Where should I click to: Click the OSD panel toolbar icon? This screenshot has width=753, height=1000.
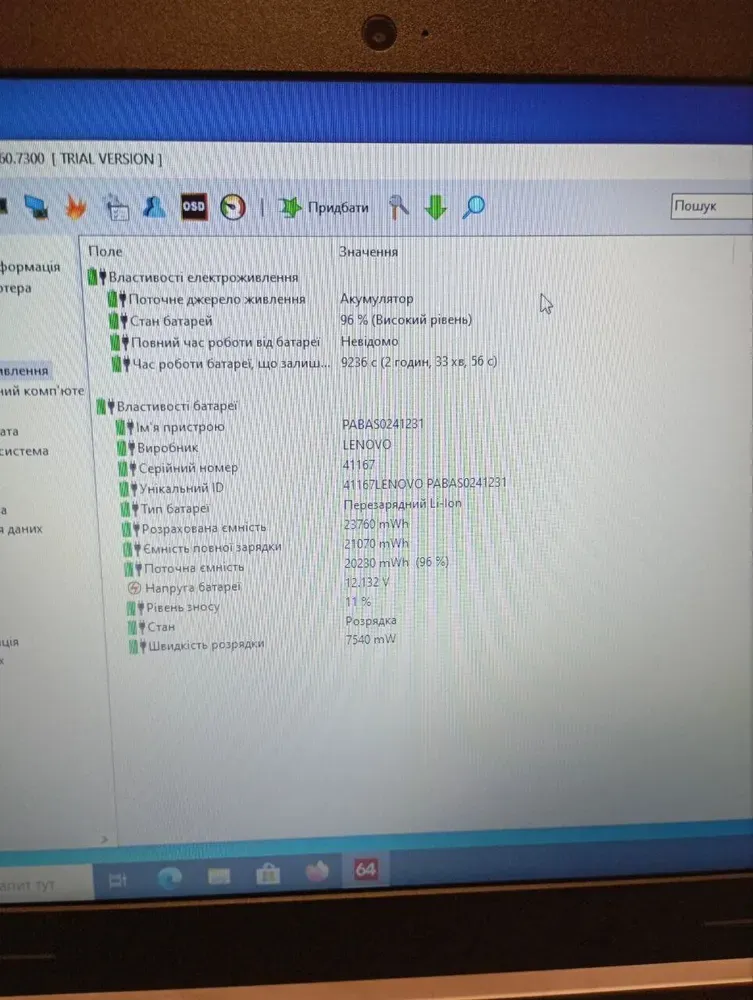click(194, 206)
